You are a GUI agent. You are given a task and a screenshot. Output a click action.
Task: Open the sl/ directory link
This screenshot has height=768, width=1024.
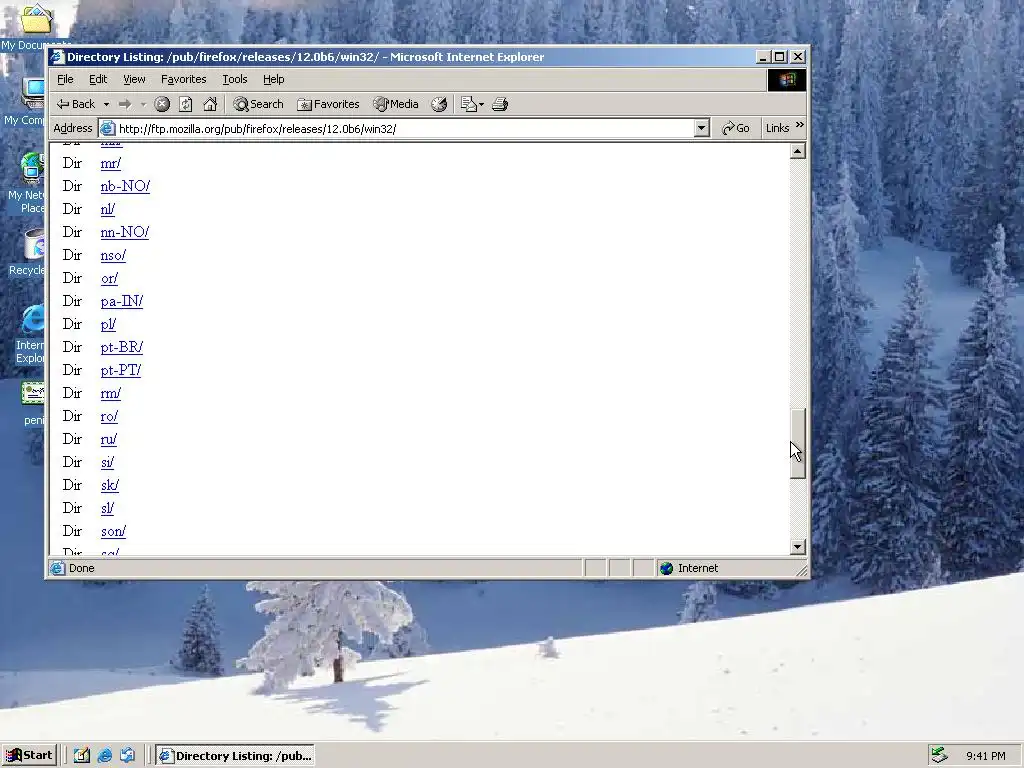tap(107, 508)
